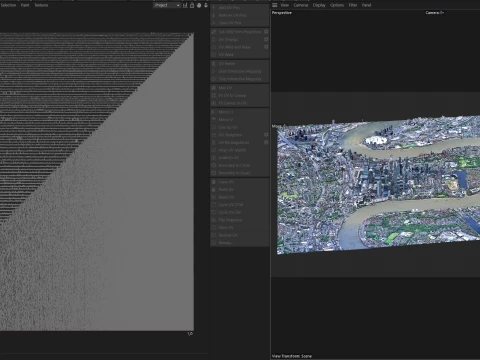480x360 pixels.
Task: Open UV Straighten settings gear
Action: (266, 135)
